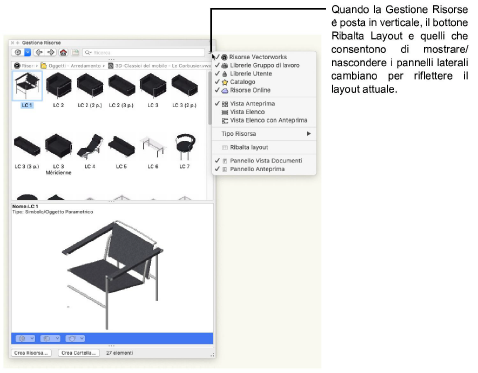Screen dimensions: 478x373
Task: Click the resource list vertical scrollbar
Action: (x=210, y=98)
